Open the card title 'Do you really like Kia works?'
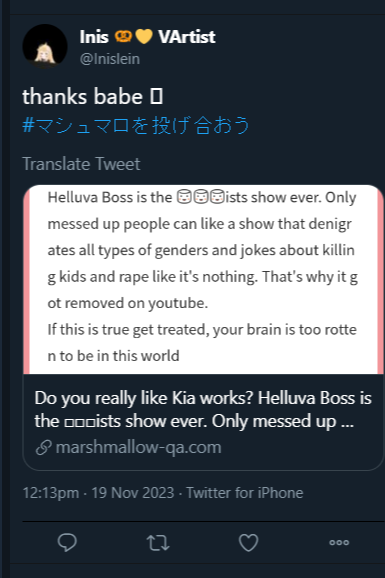This screenshot has width=385, height=578. click(x=203, y=410)
